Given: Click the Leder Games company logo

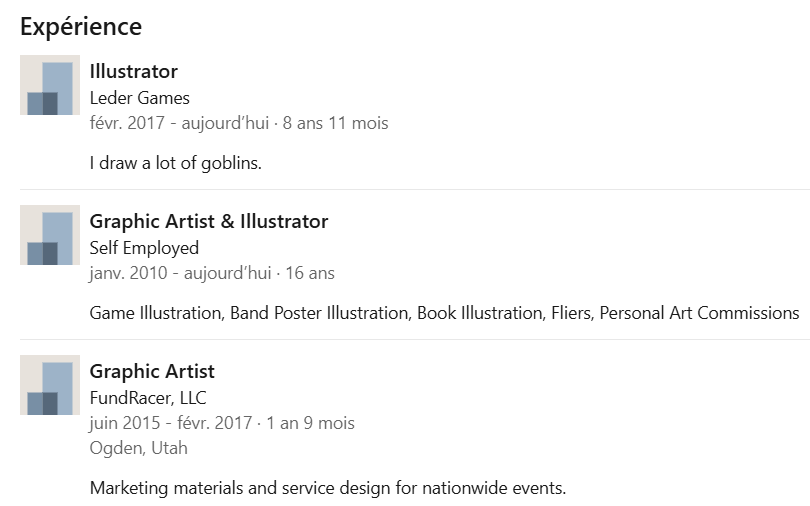Looking at the screenshot, I should pyautogui.click(x=50, y=85).
